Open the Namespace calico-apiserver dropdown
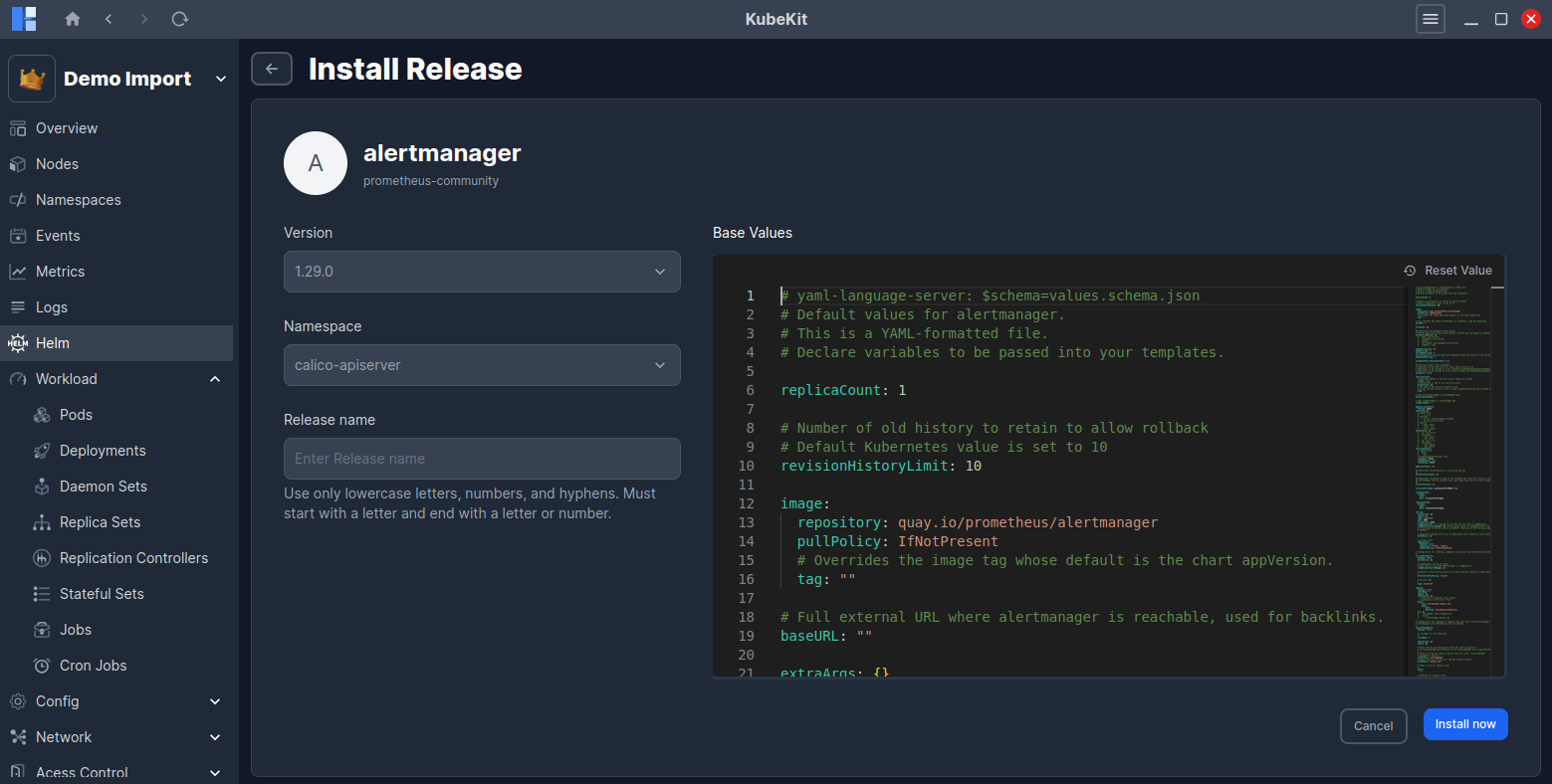 (x=482, y=365)
